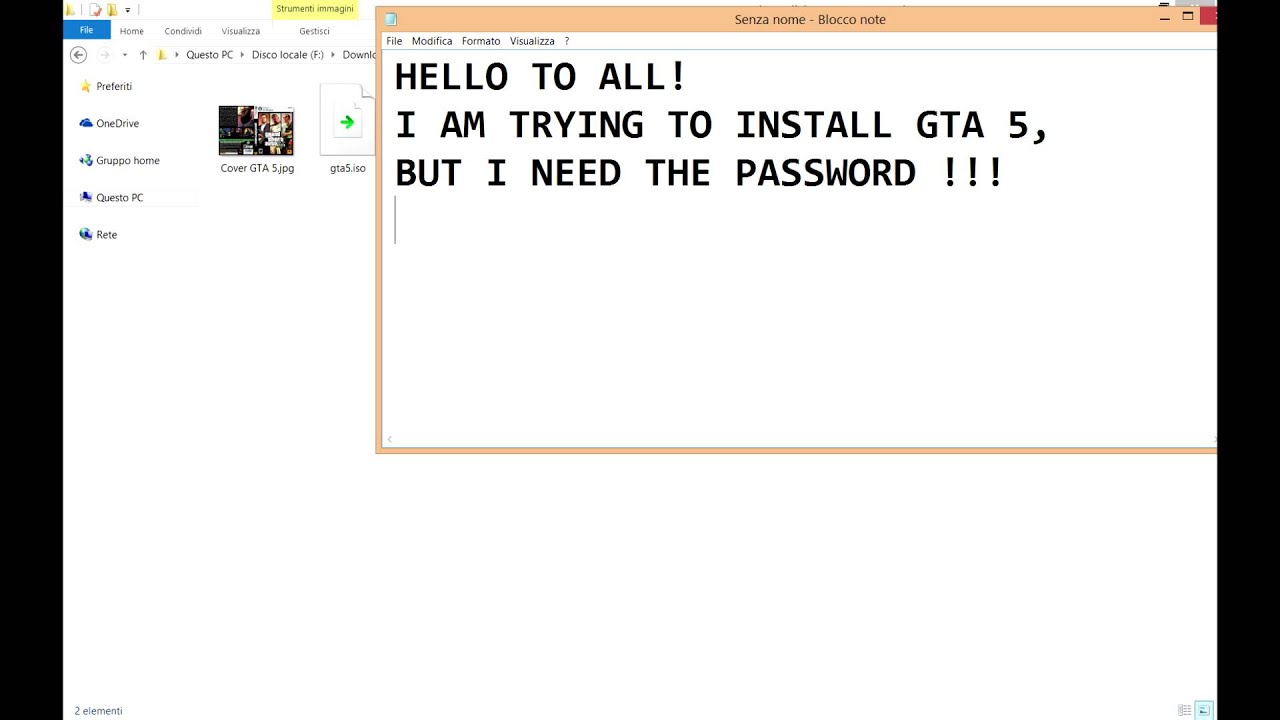Click the Explorer window folder icon
The width and height of the screenshot is (1280, 720).
coord(70,9)
